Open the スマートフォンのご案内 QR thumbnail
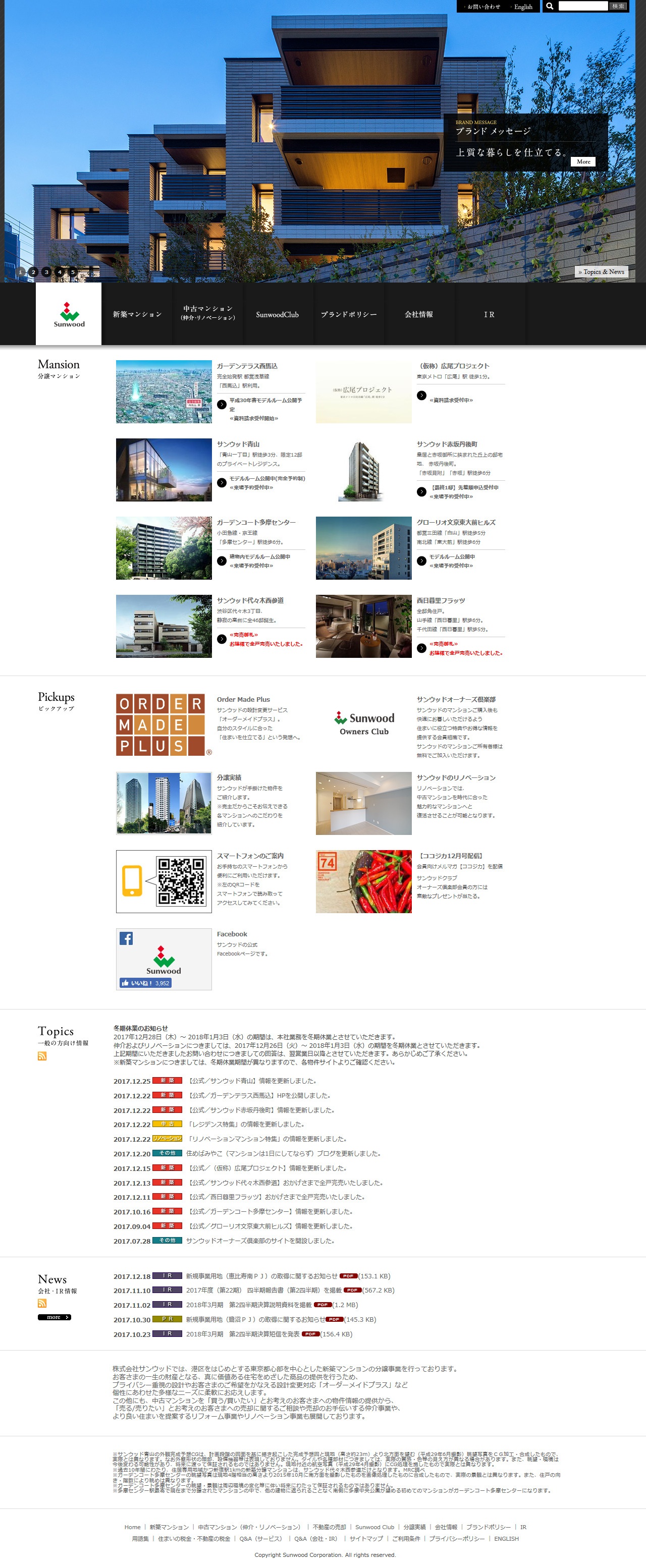The height and width of the screenshot is (1568, 646). click(164, 881)
